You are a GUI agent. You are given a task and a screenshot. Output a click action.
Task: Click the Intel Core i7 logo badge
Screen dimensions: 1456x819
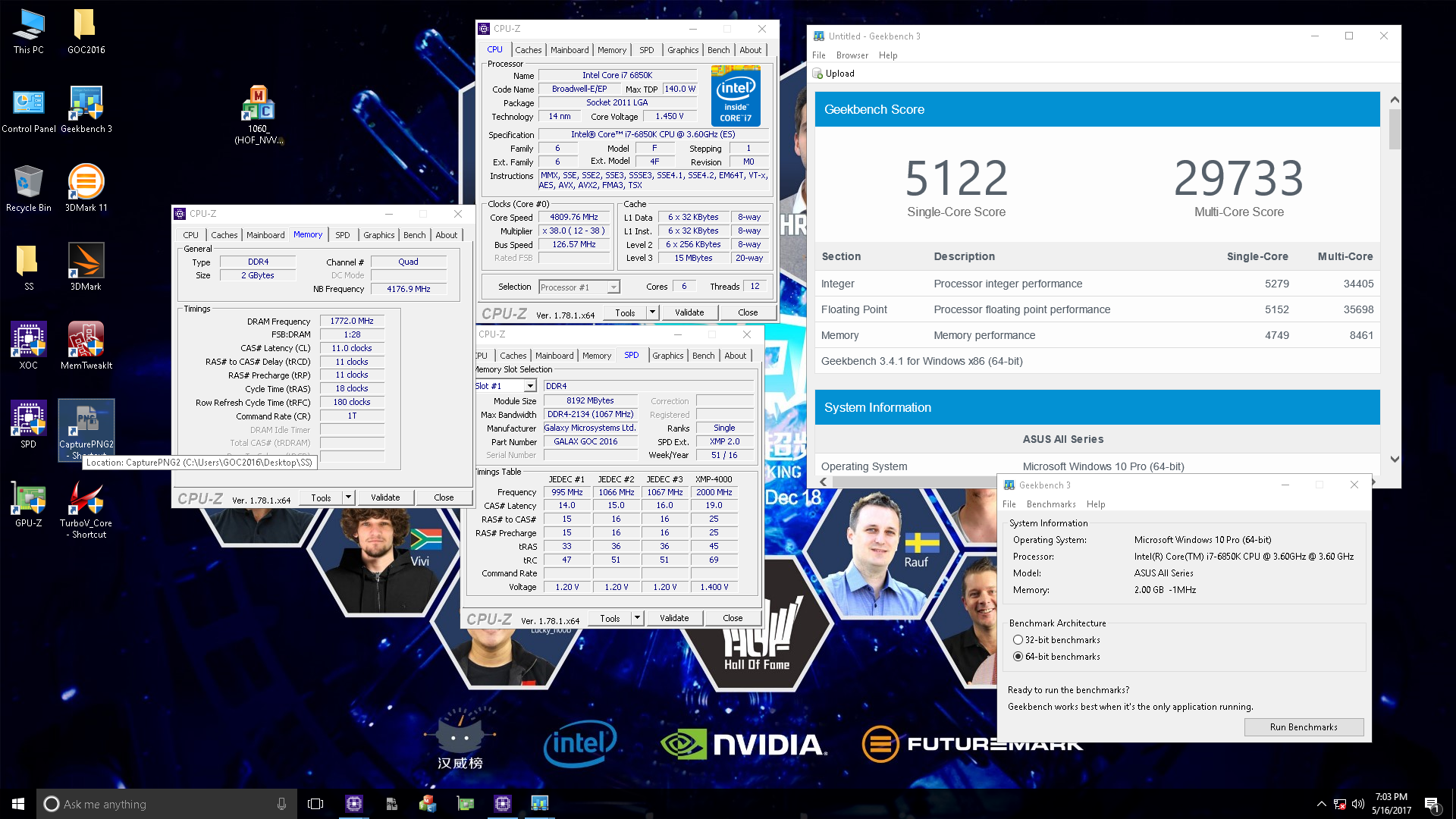click(x=735, y=96)
